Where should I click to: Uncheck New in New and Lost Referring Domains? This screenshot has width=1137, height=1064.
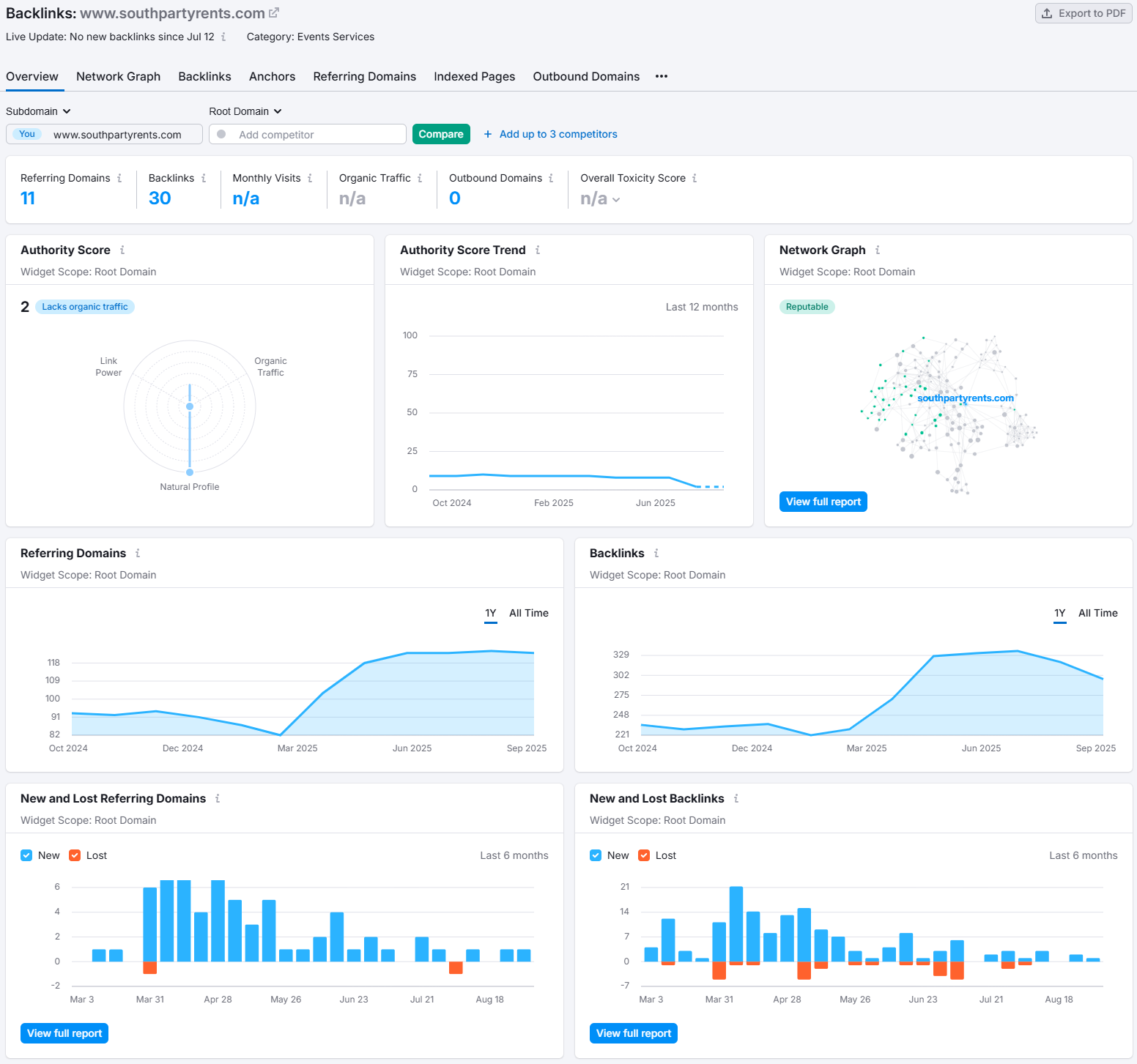26,855
